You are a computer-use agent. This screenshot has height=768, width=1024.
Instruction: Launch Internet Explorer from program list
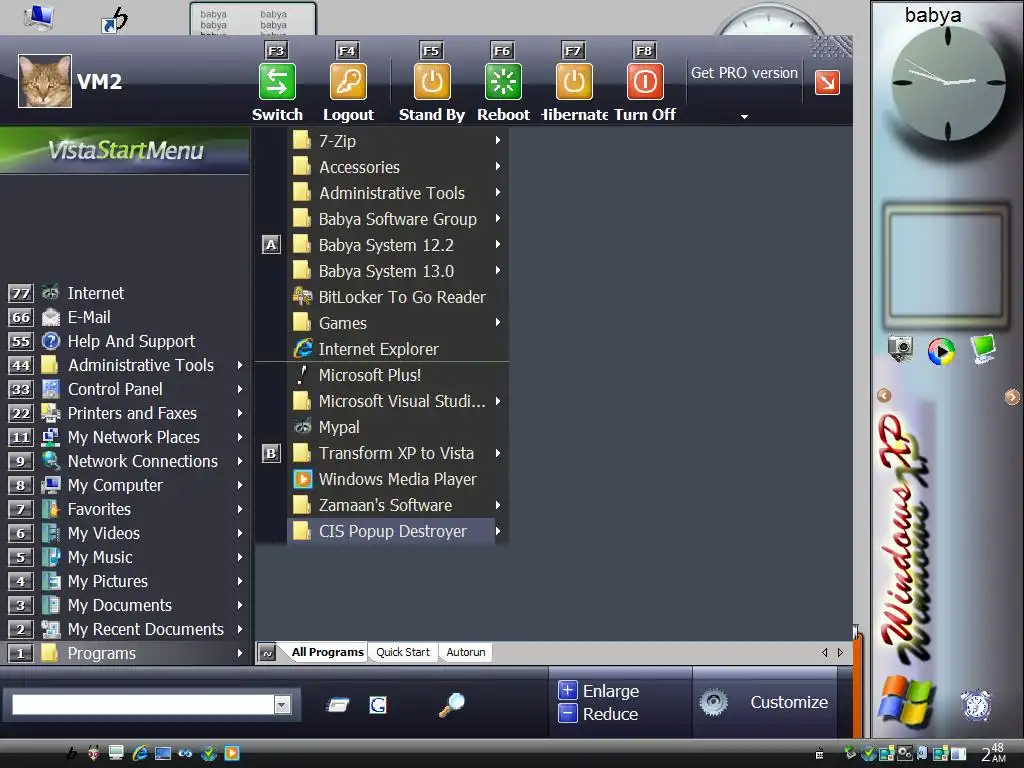[377, 349]
